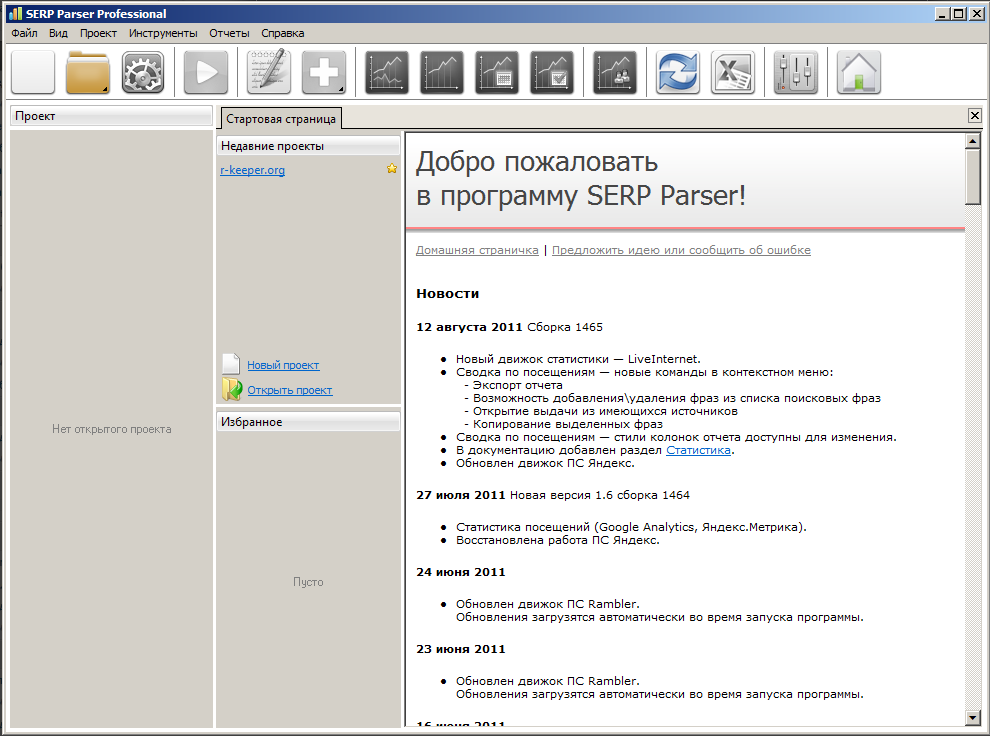Click the plus add toolbar icon
The width and height of the screenshot is (990, 736).
(324, 73)
